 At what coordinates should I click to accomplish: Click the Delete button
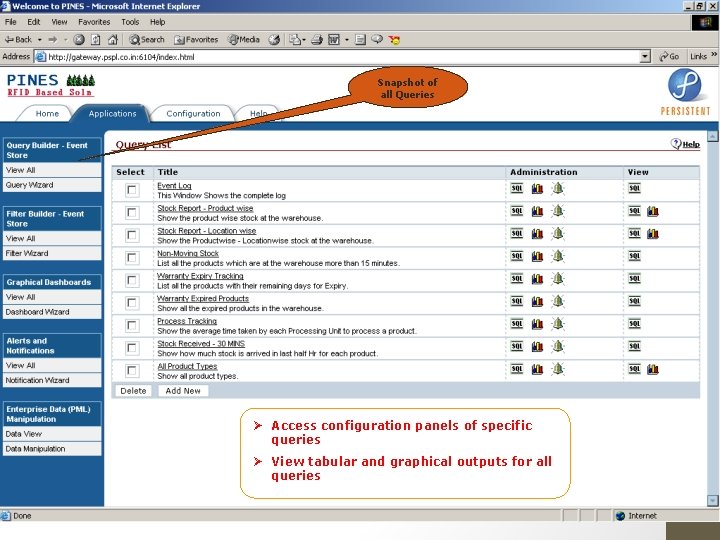pyautogui.click(x=133, y=391)
